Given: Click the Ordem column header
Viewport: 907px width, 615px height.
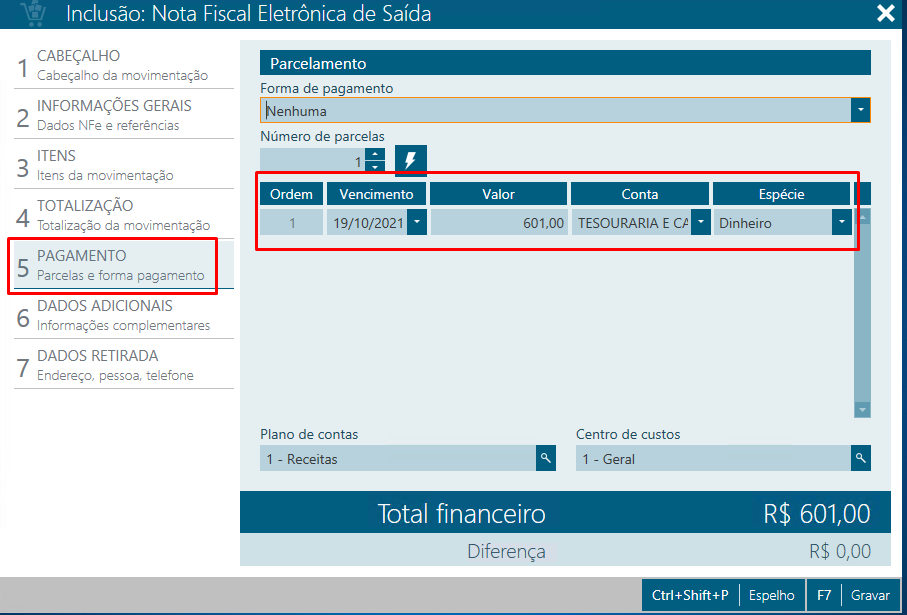Looking at the screenshot, I should 292,194.
